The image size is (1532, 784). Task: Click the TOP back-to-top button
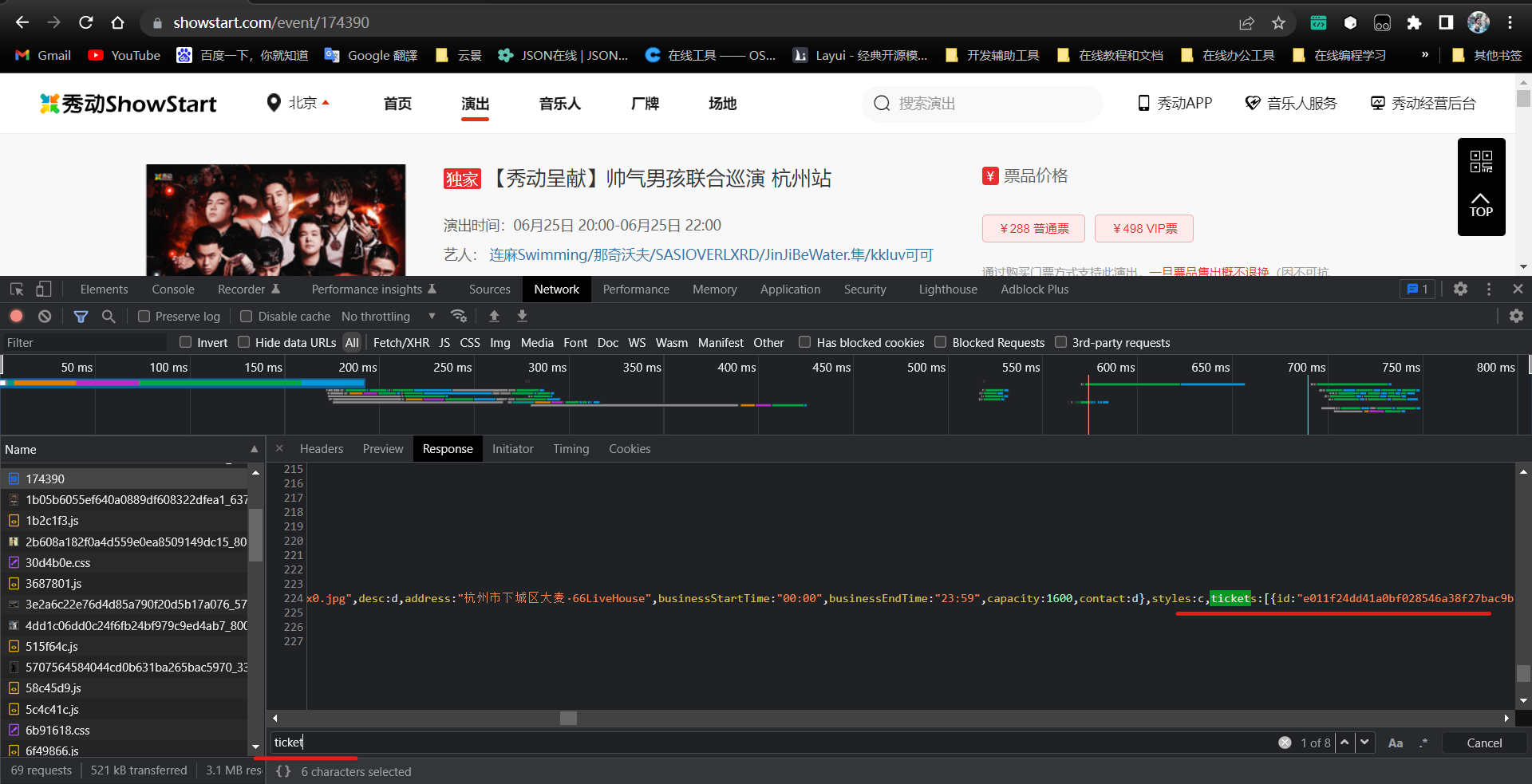[1481, 205]
